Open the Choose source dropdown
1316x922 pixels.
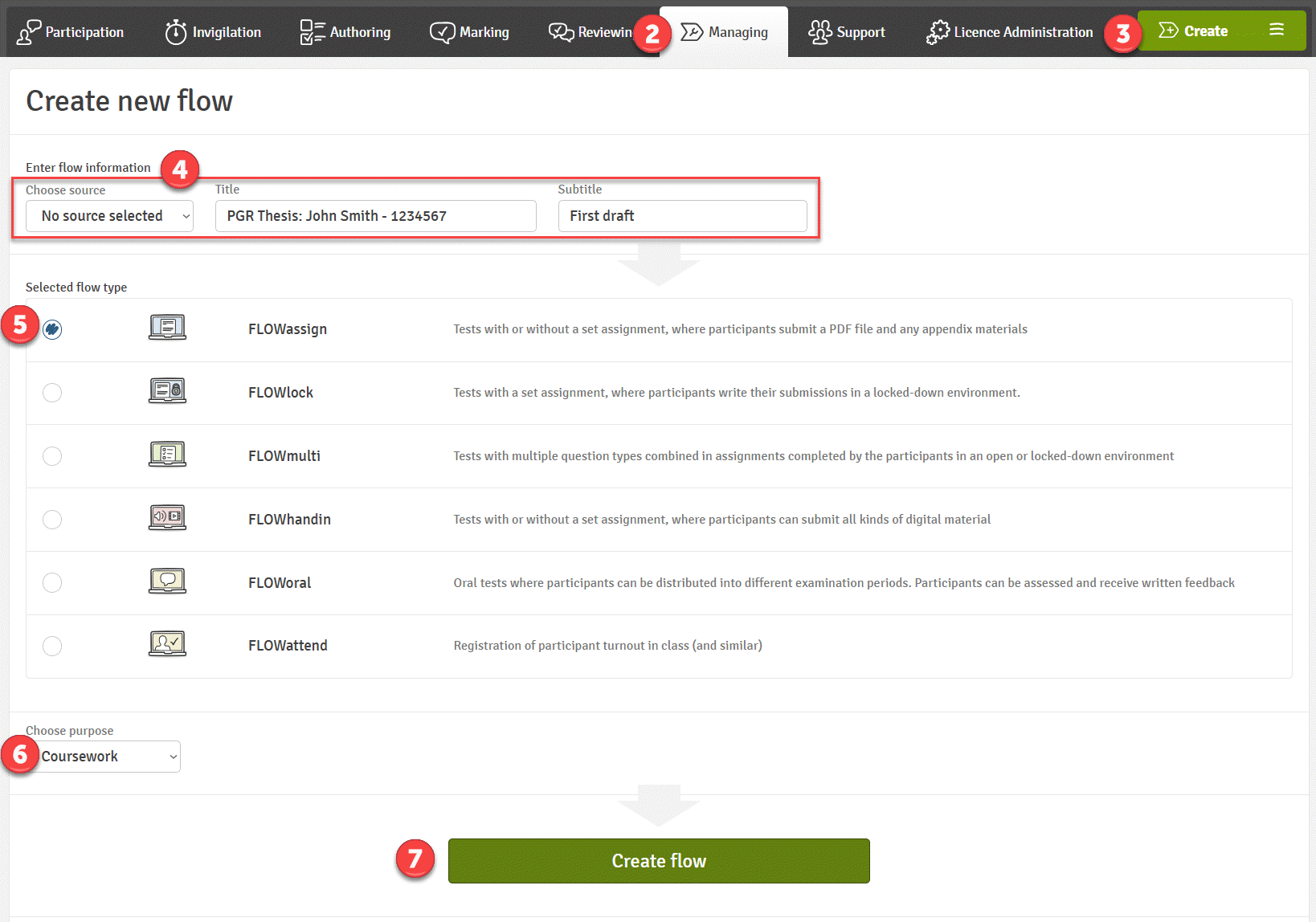(109, 216)
